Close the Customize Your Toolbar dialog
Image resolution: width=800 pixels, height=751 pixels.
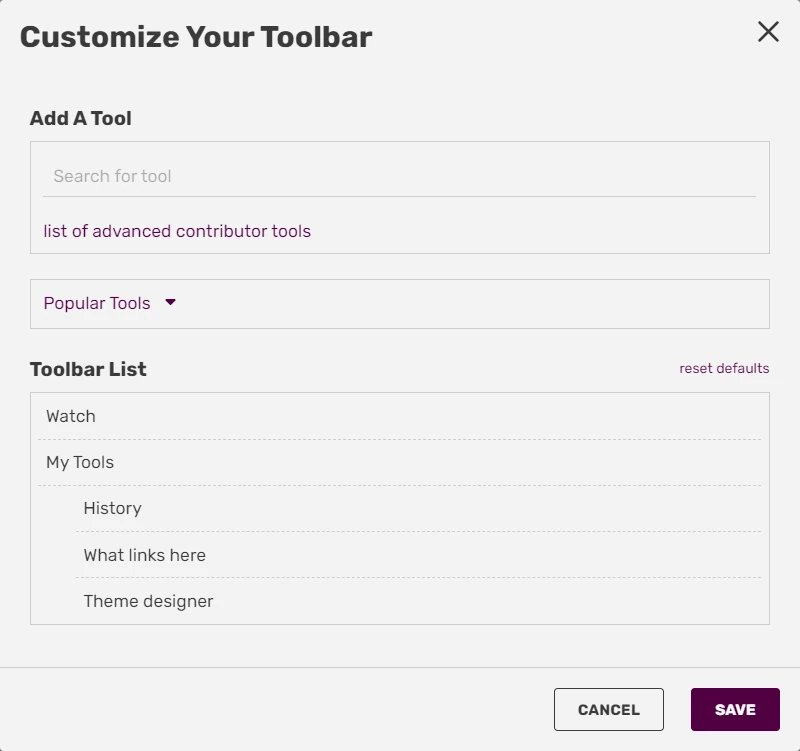[767, 31]
